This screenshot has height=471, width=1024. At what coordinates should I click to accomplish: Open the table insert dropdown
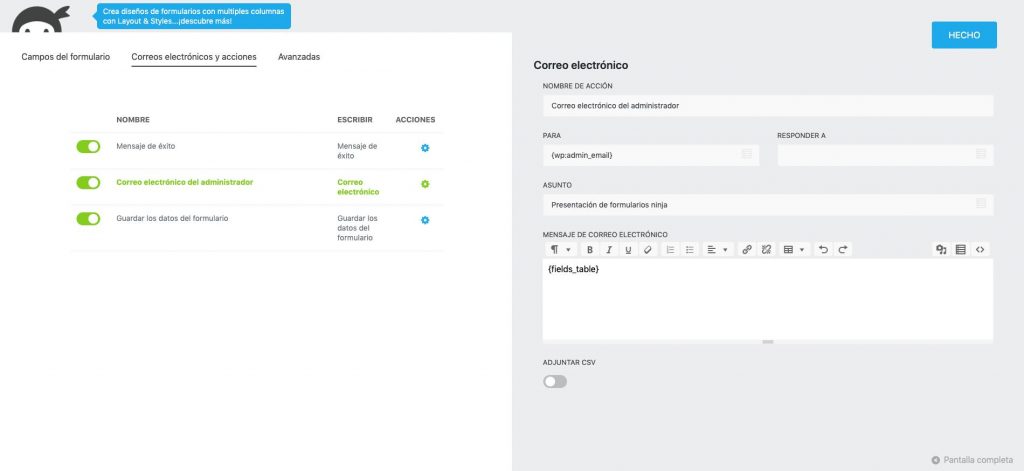click(795, 250)
